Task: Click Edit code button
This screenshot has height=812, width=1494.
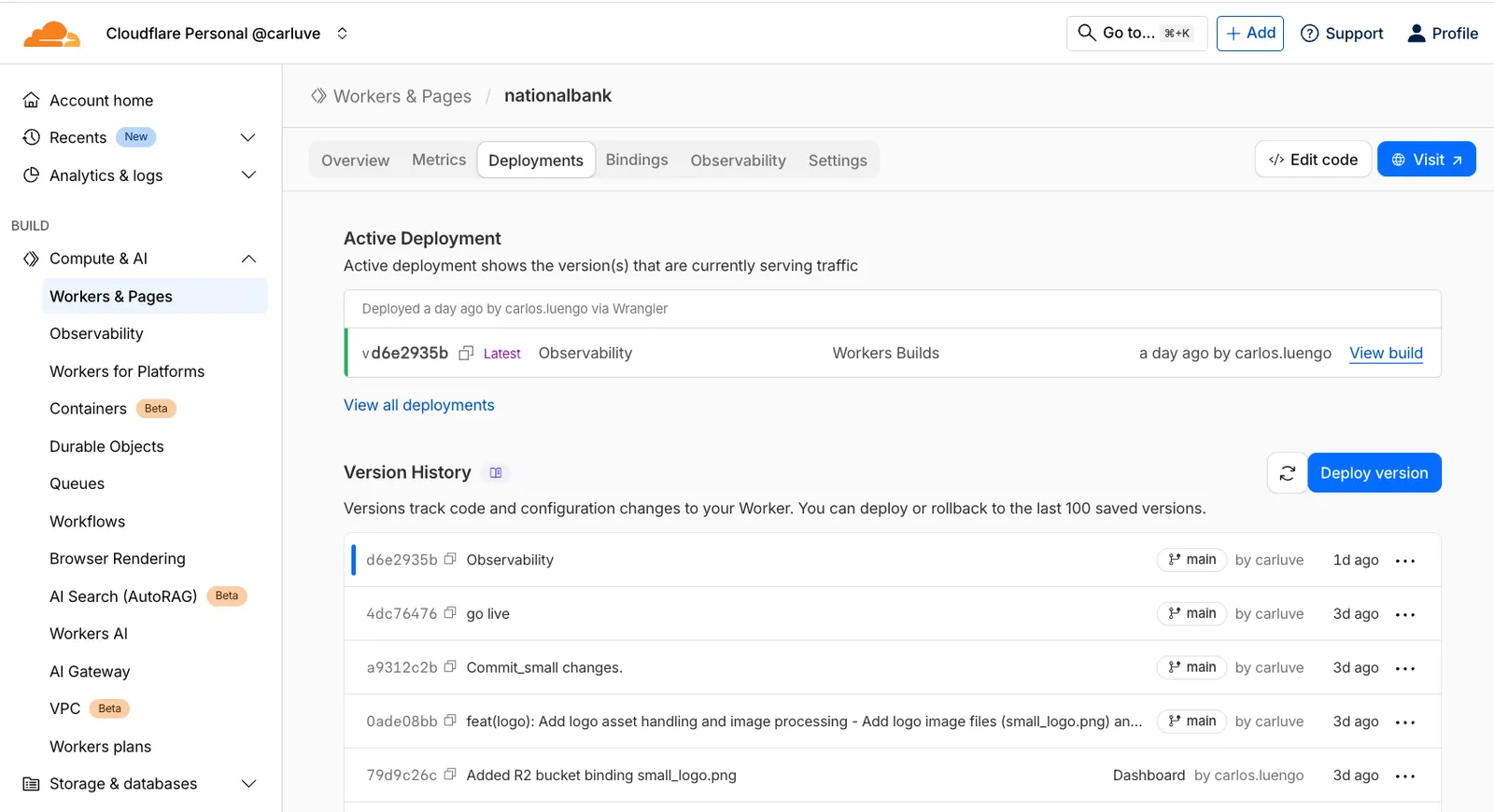Action: pyautogui.click(x=1313, y=160)
